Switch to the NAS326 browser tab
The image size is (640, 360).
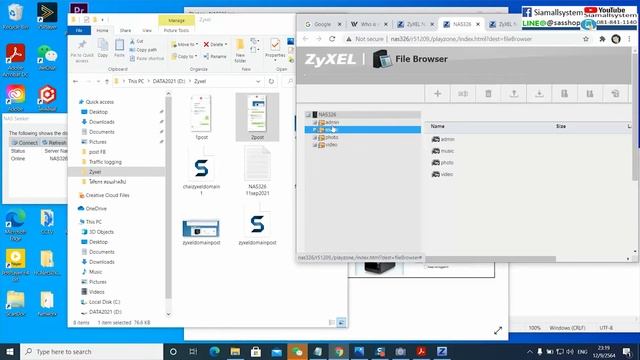[x=462, y=24]
